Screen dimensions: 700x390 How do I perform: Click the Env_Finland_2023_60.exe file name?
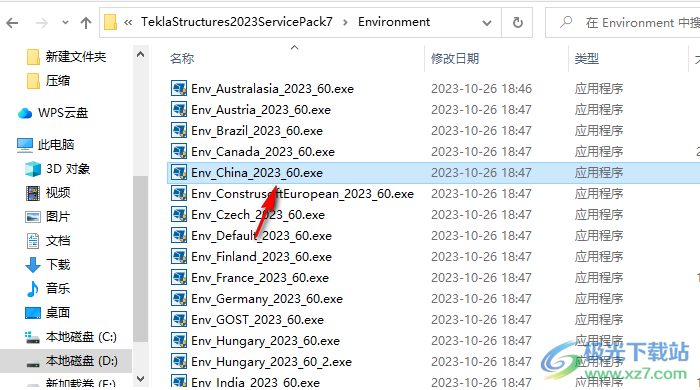(261, 257)
